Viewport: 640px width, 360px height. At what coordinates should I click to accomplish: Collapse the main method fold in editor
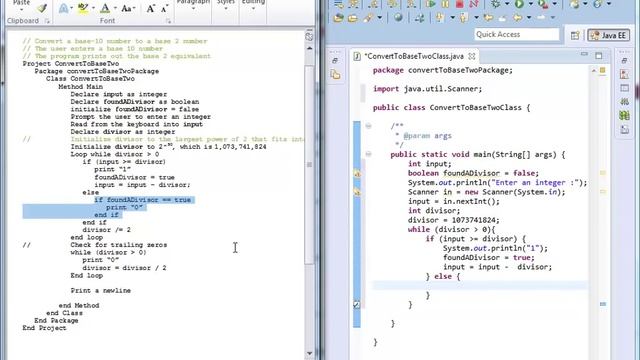[x=368, y=154]
